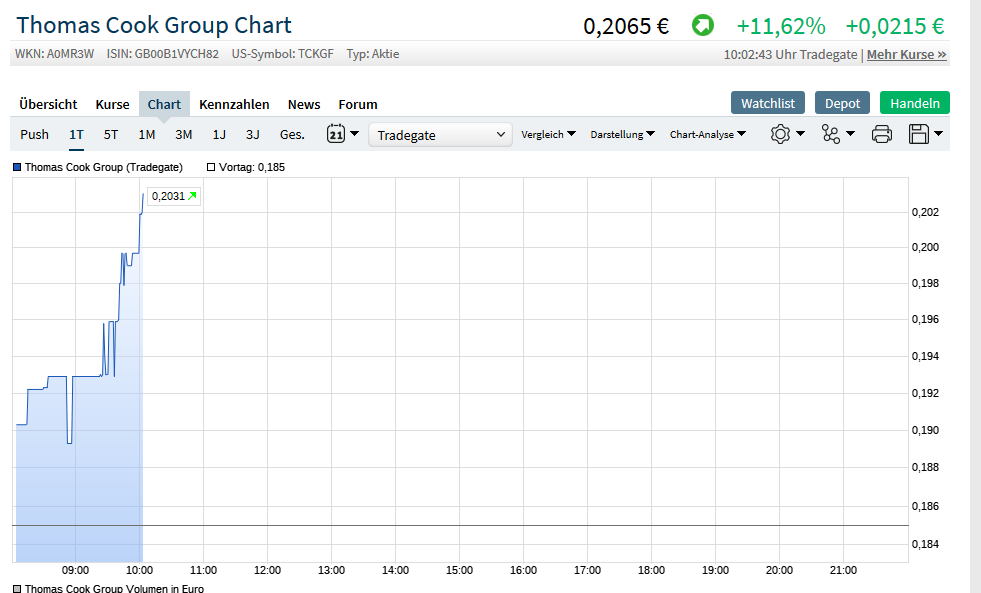981x593 pixels.
Task: Open the Tradegate exchange dropdown
Action: point(440,133)
